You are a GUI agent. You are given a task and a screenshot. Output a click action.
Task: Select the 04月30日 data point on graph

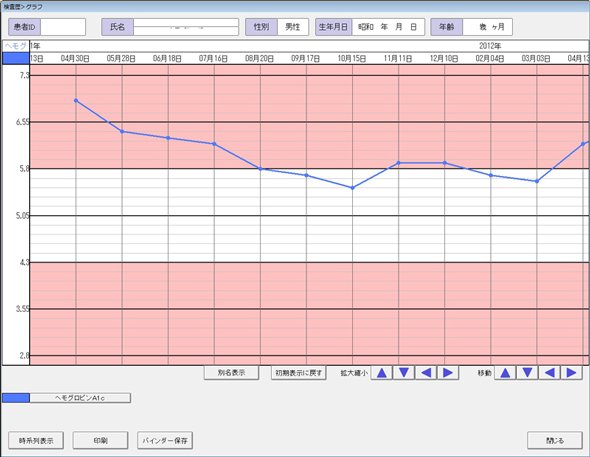point(76,100)
